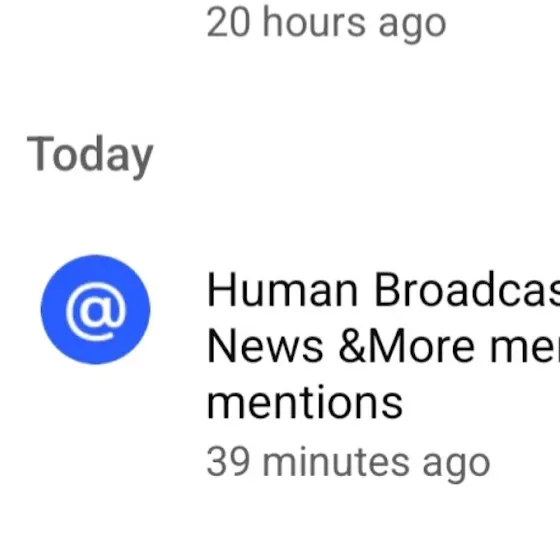The height and width of the screenshot is (560, 560).
Task: Tap the blue @ mentions icon
Action: [x=95, y=310]
